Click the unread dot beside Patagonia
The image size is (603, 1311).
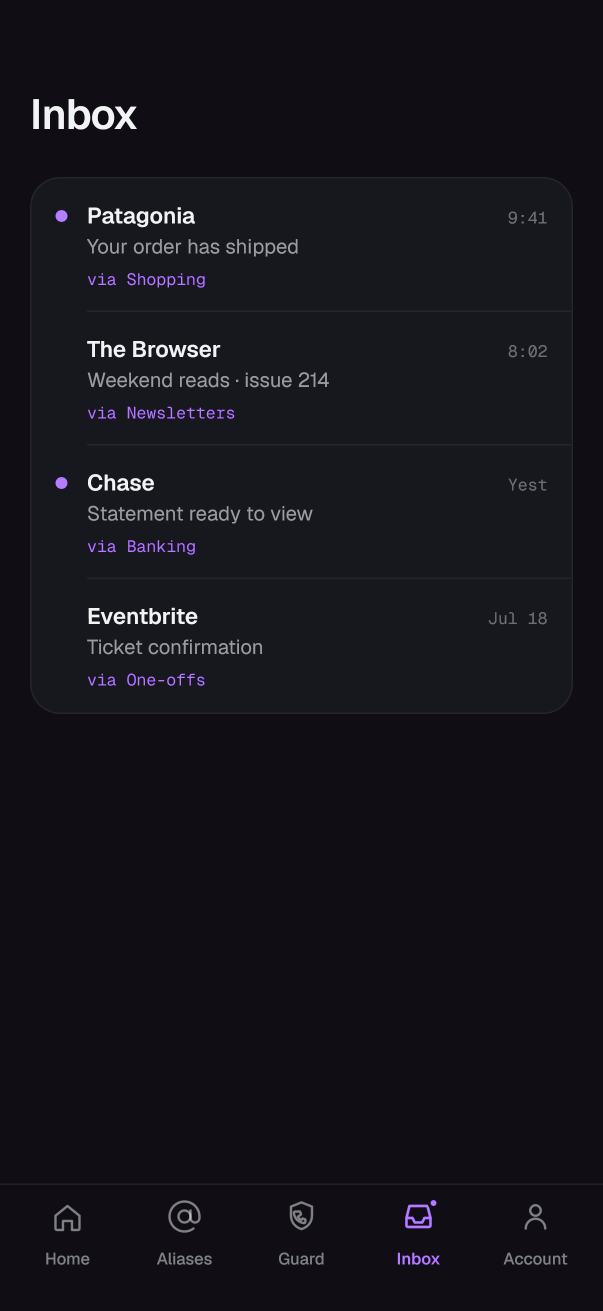(61, 216)
